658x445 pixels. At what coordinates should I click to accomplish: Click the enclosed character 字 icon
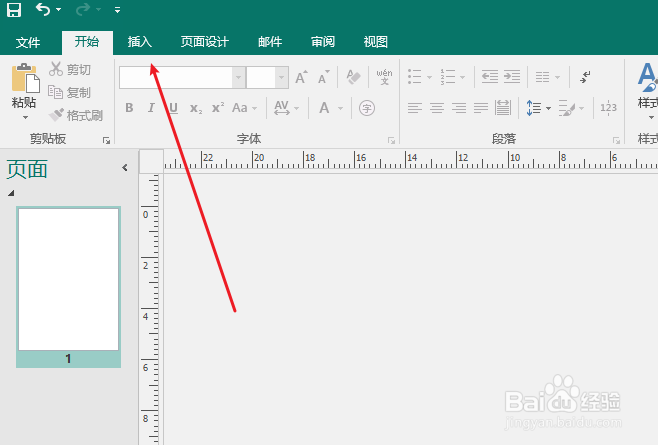point(367,108)
